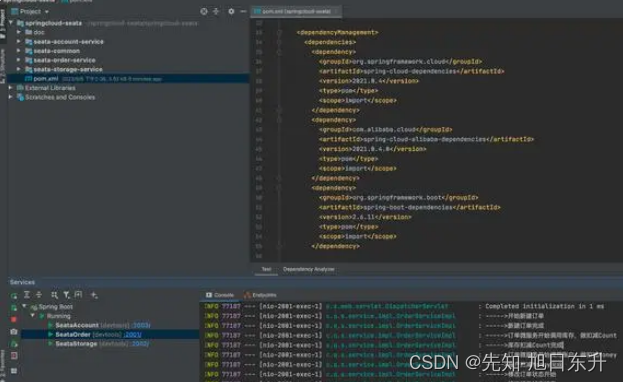Click the Structure vertical side tab
The height and width of the screenshot is (382, 623).
pos(3,66)
